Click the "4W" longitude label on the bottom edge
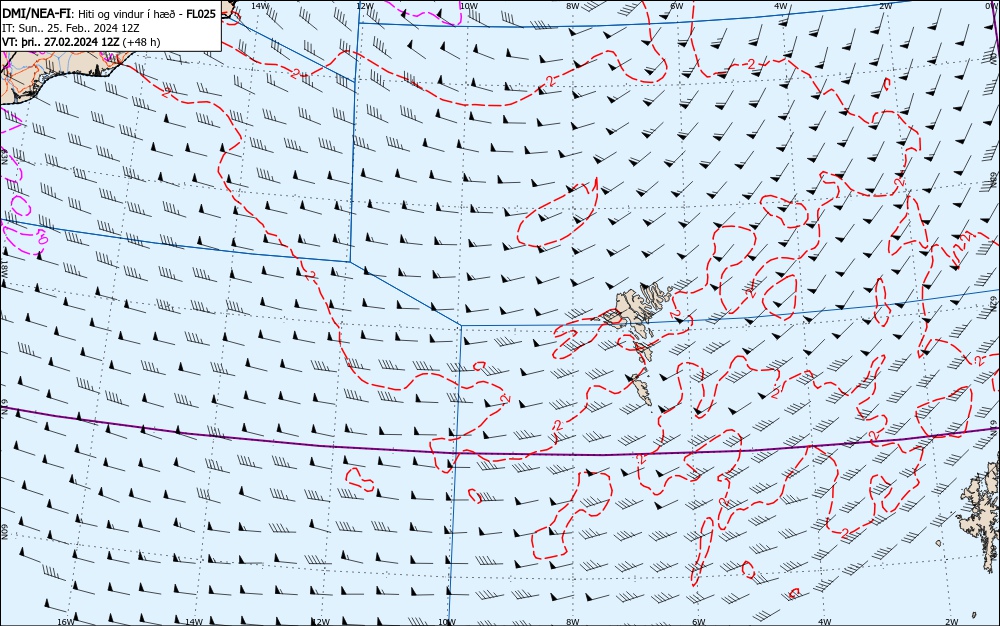Screen dimensions: 1000x626 (824, 622)
